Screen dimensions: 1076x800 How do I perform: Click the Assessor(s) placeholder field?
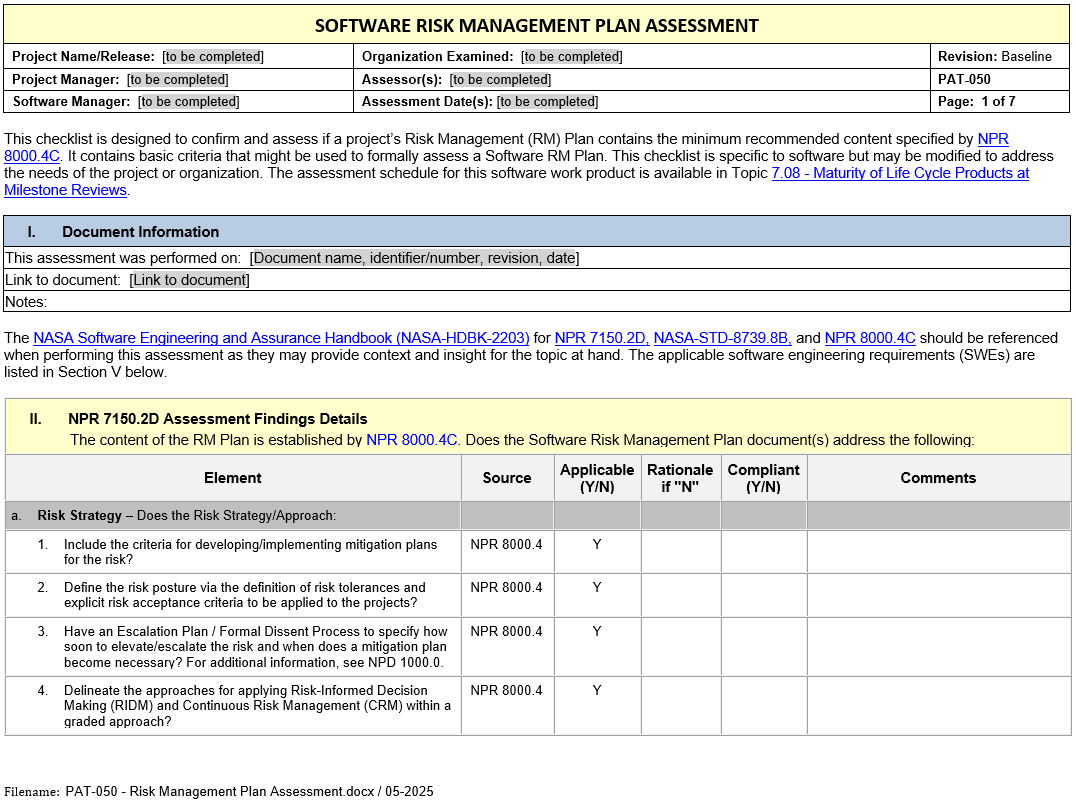[x=500, y=79]
